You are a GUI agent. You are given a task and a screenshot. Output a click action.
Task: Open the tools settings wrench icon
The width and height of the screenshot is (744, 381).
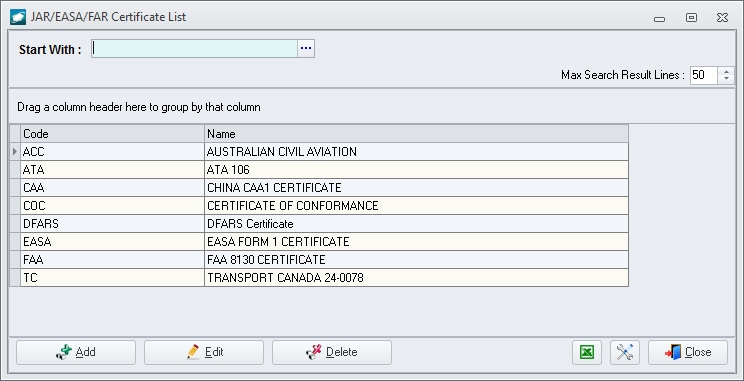pyautogui.click(x=625, y=352)
